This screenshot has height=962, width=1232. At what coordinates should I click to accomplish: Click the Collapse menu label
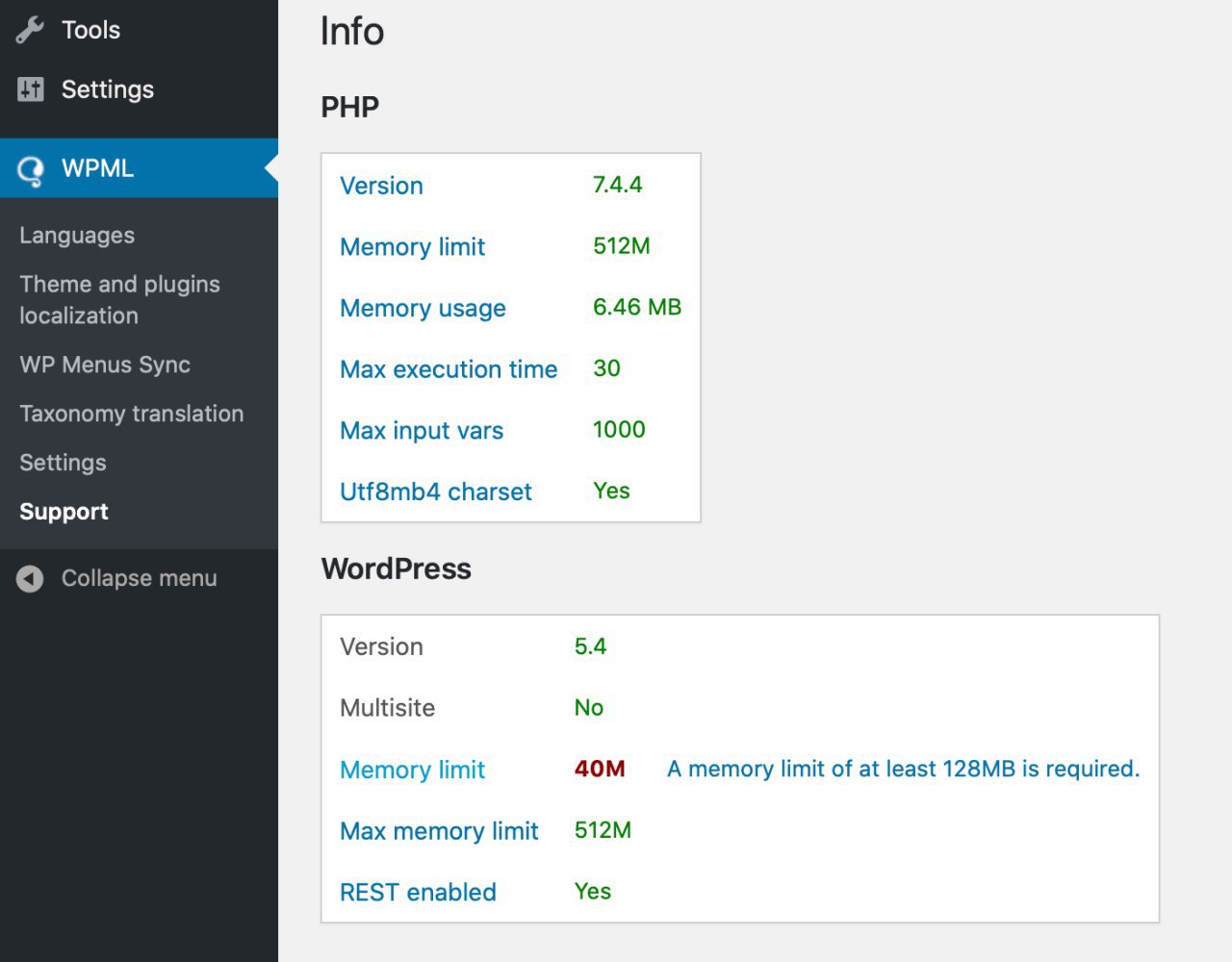139,578
